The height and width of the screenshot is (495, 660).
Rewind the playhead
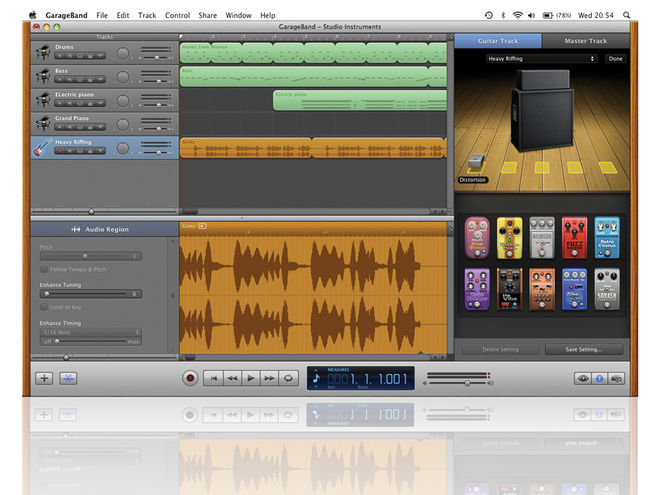(232, 378)
